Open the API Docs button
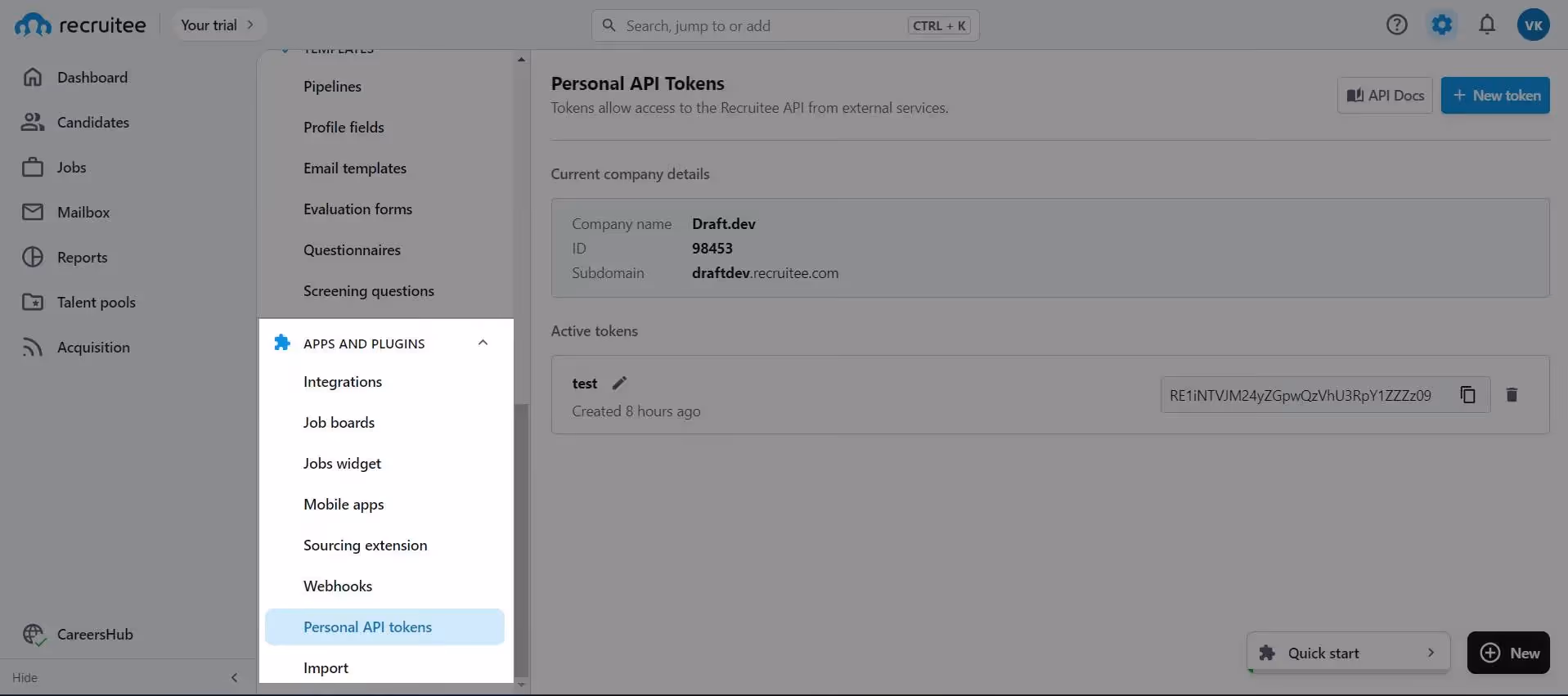 1385,95
